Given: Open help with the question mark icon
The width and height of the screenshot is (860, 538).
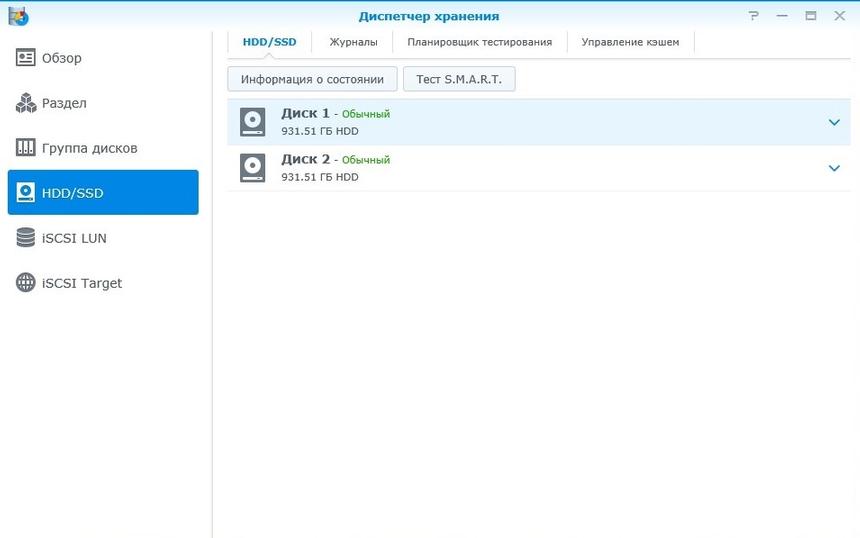Looking at the screenshot, I should point(754,16).
